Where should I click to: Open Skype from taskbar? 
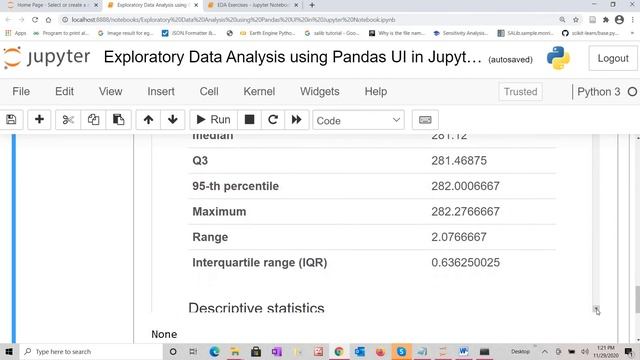[x=401, y=351]
